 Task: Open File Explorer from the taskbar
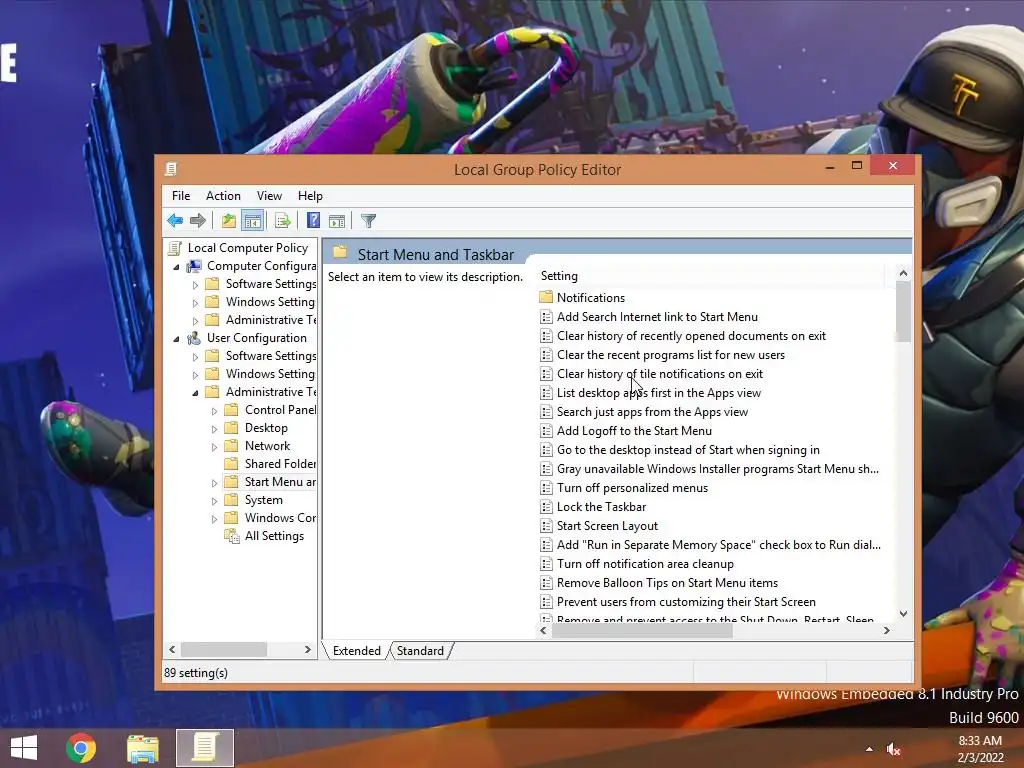[143, 748]
